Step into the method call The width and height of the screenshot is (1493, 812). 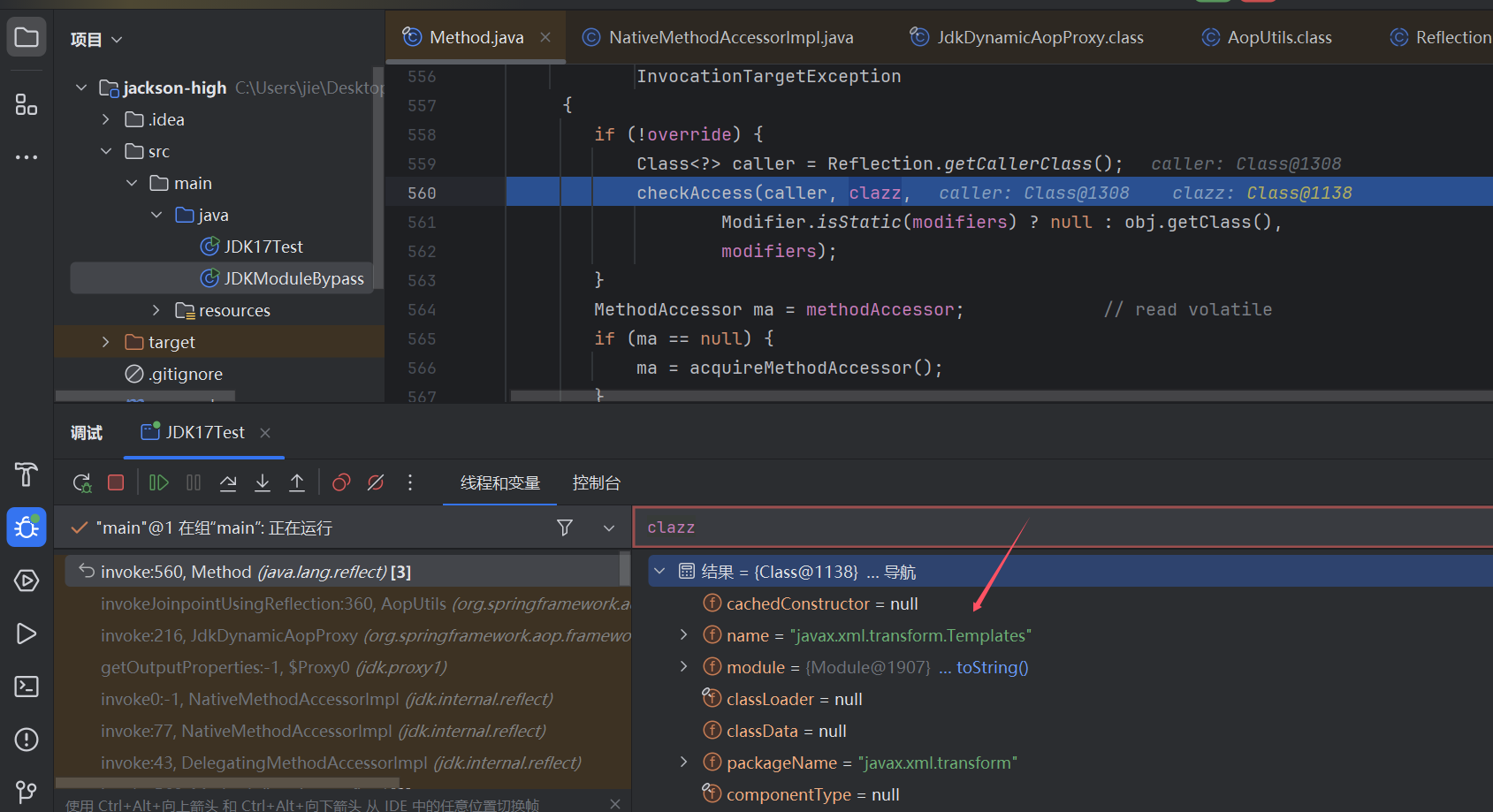tap(263, 482)
